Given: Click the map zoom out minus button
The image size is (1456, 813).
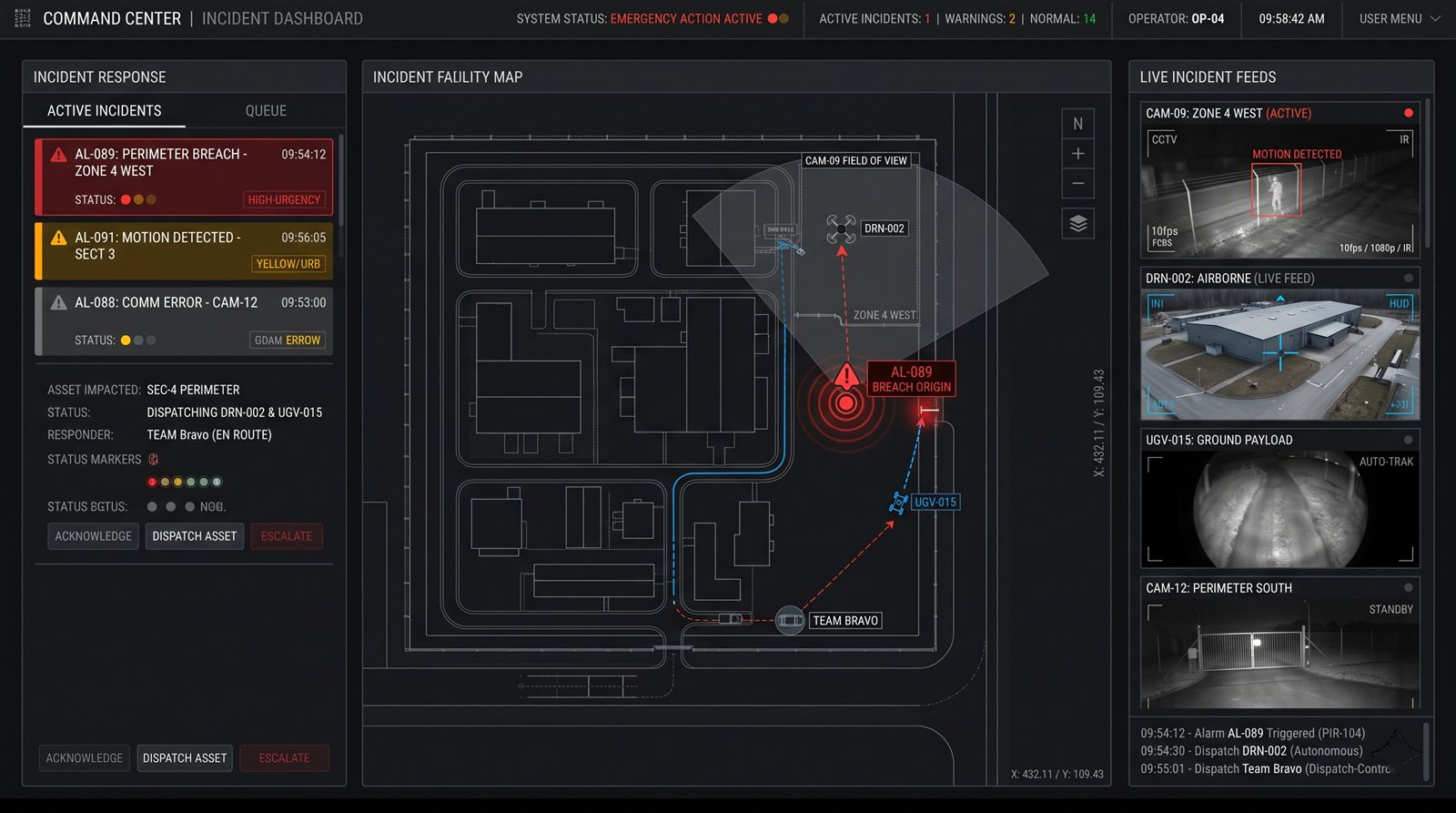Looking at the screenshot, I should [1077, 184].
